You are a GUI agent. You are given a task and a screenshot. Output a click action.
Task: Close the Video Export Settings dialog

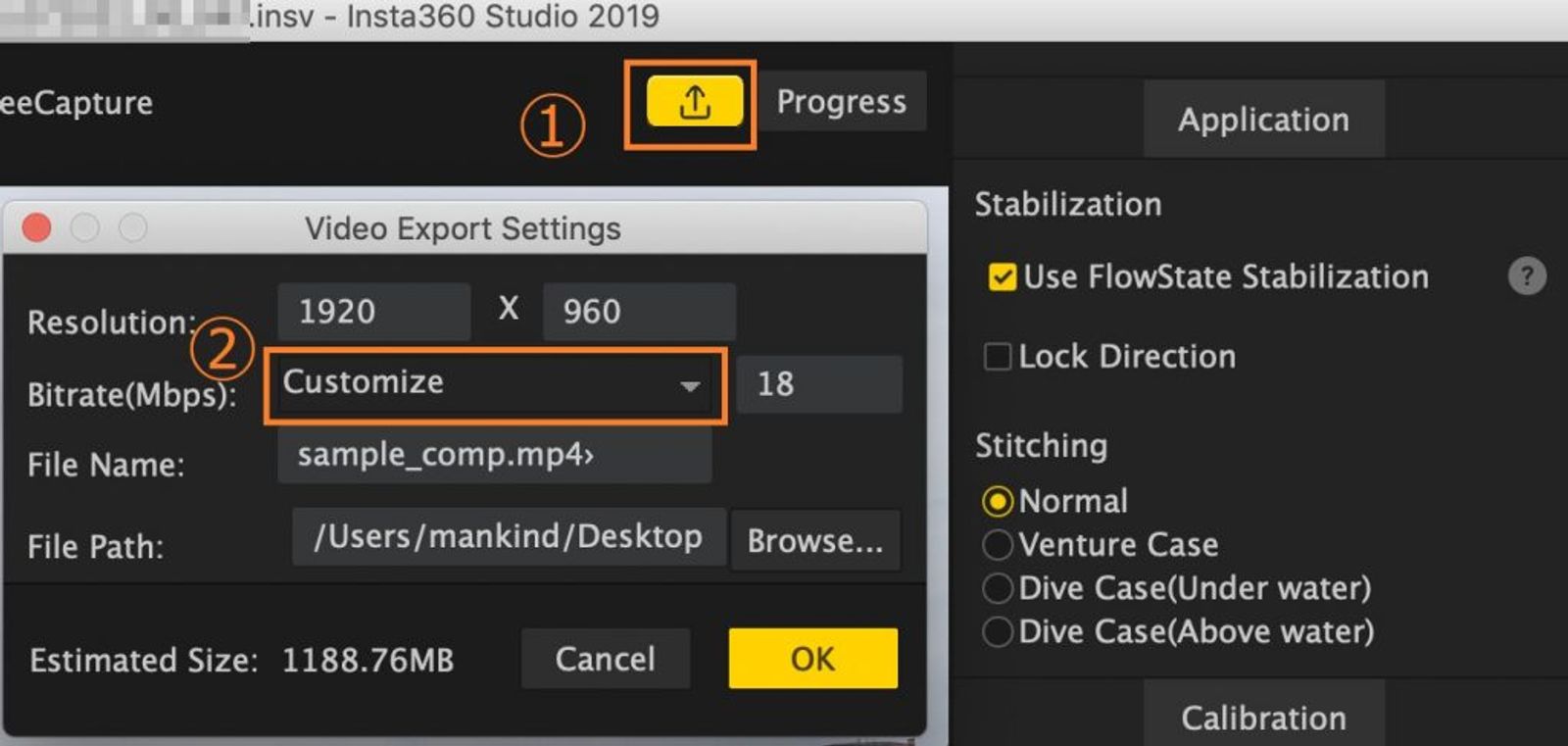37,227
